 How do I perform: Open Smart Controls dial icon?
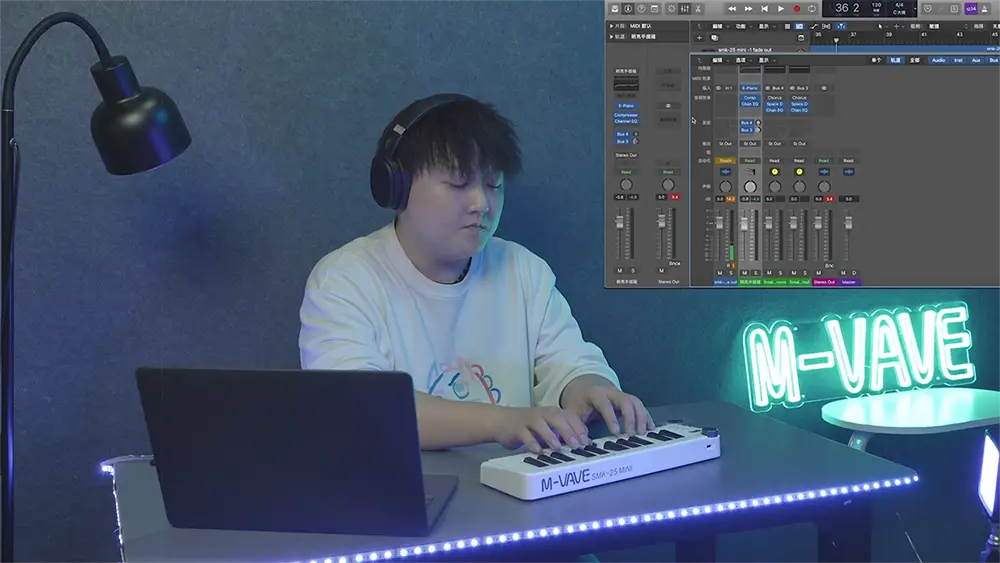click(x=672, y=9)
